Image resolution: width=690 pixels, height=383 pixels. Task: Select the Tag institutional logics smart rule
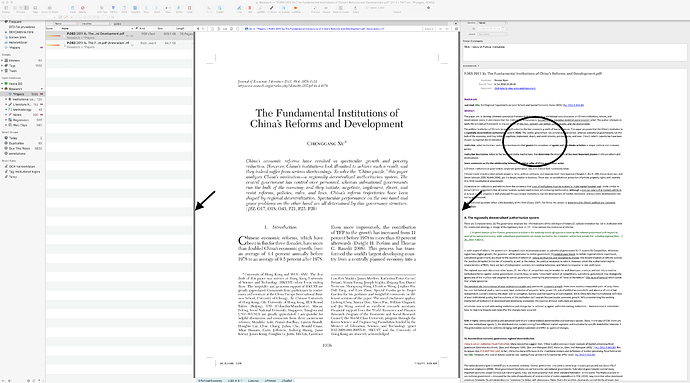tap(24, 172)
